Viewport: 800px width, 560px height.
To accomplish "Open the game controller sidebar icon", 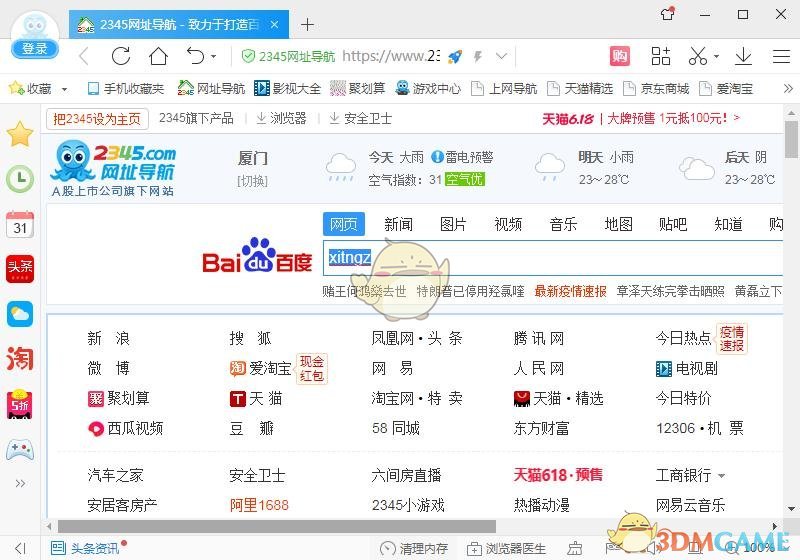I will 20,449.
